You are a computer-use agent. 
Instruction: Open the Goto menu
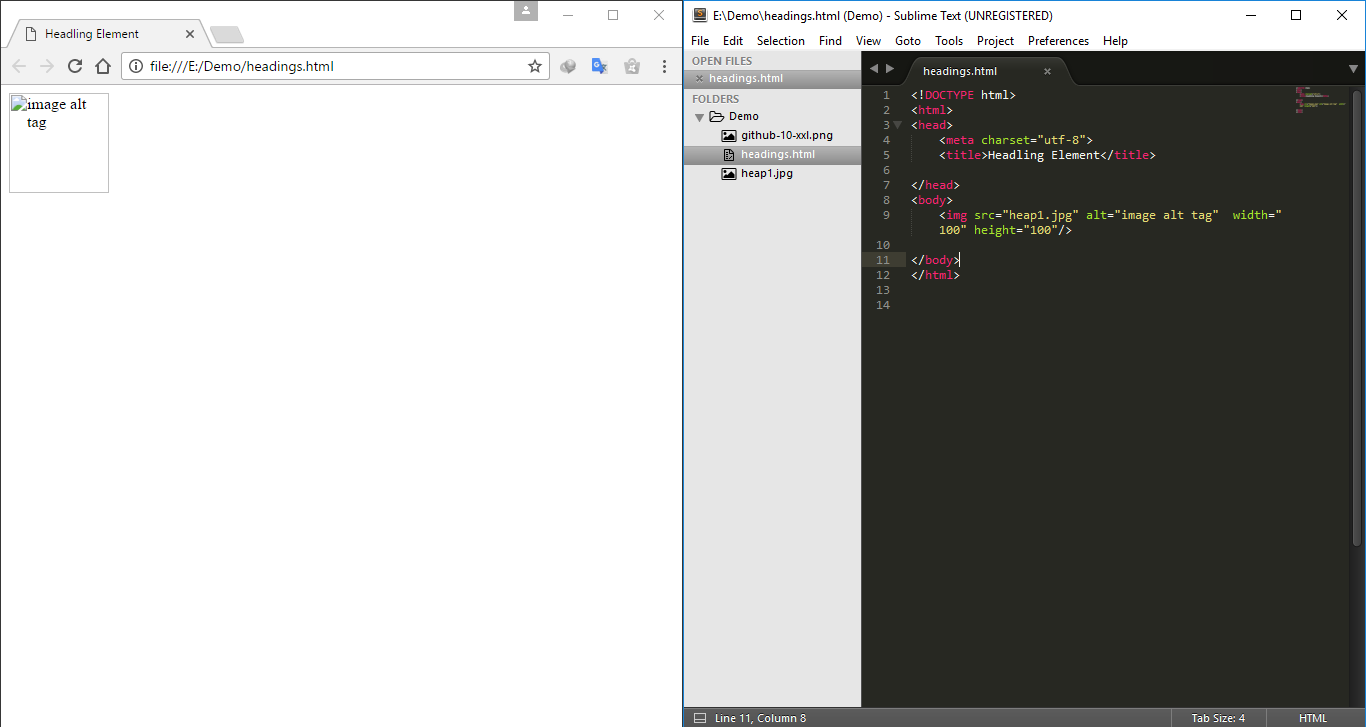coord(907,41)
